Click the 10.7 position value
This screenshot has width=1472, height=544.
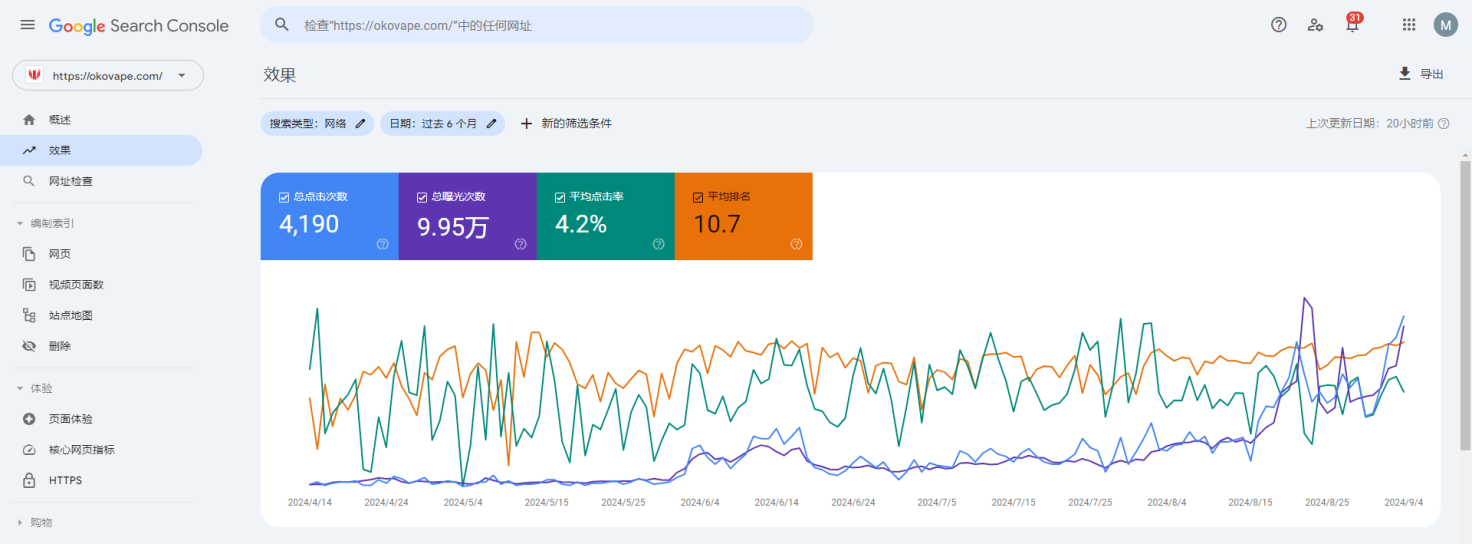(717, 224)
